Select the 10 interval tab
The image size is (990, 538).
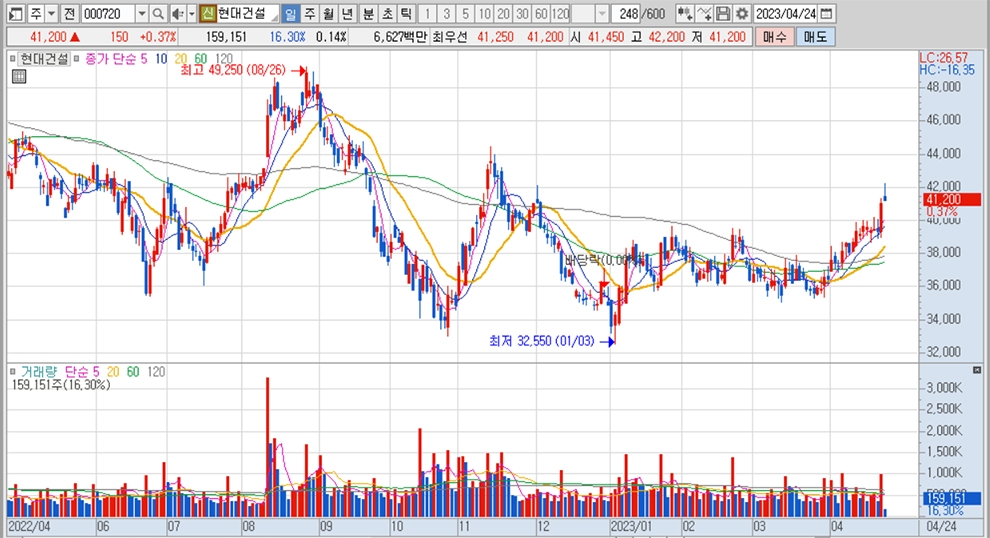484,14
